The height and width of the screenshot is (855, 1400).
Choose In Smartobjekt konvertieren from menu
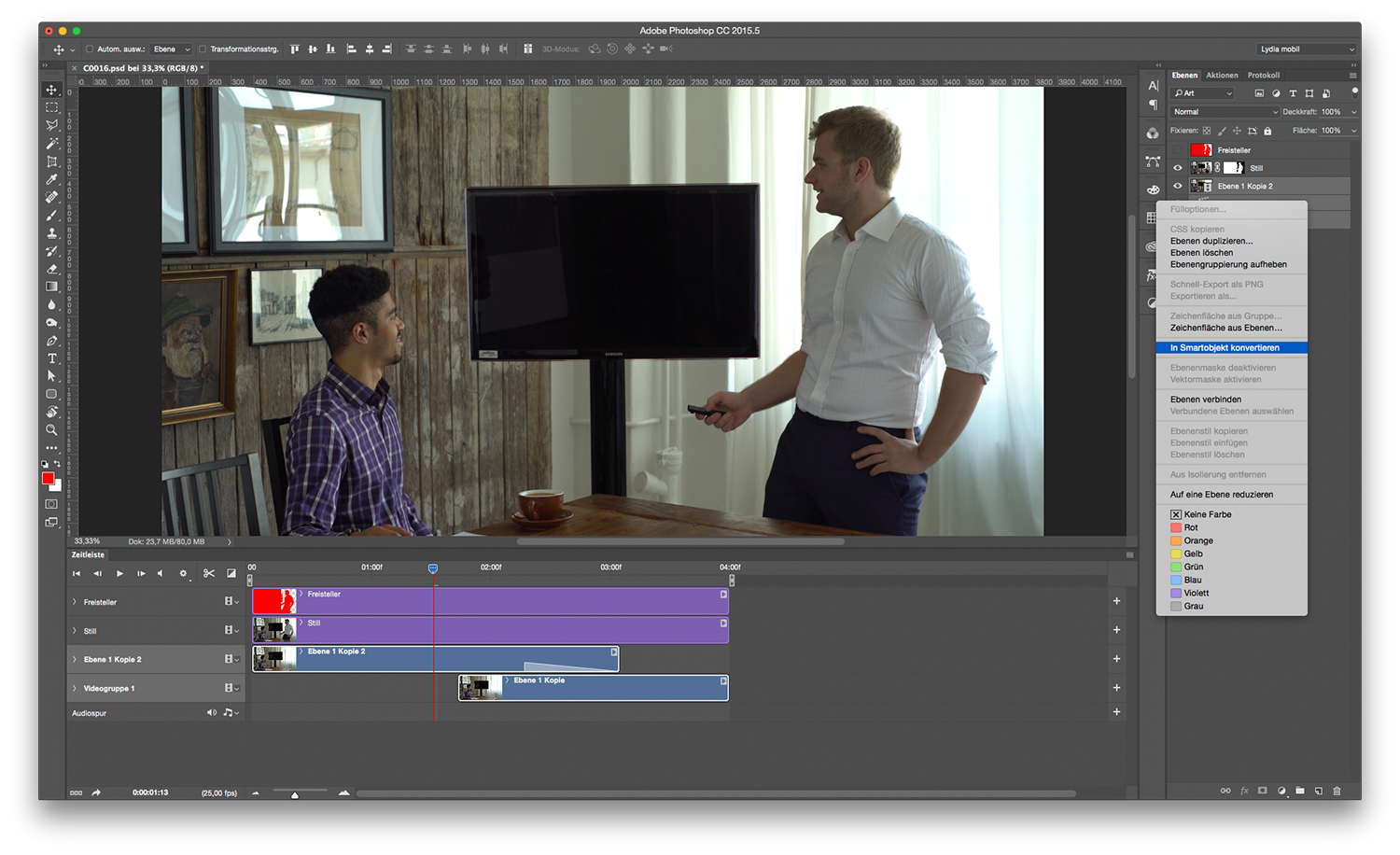(x=1225, y=348)
